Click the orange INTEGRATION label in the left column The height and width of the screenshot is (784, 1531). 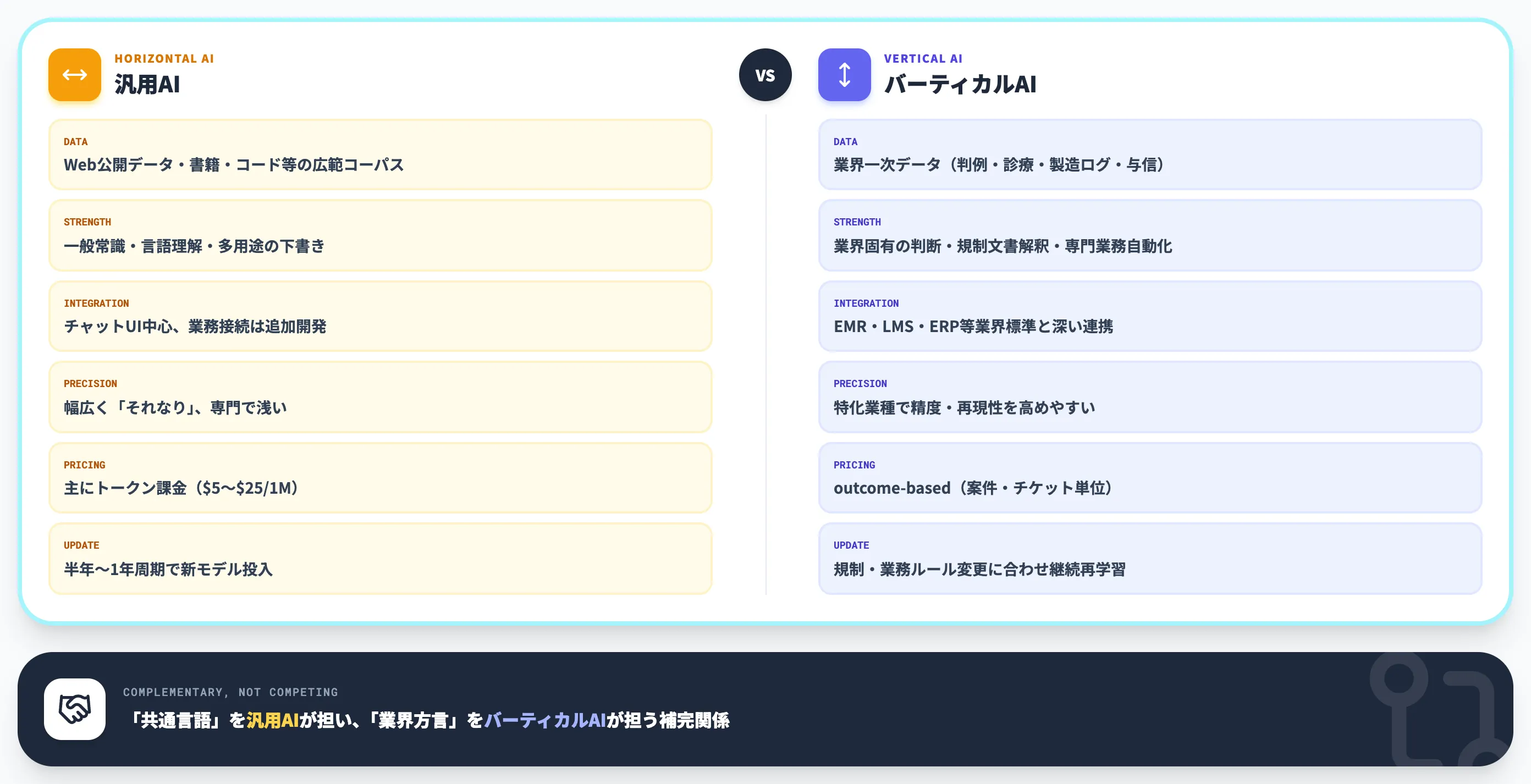coord(96,303)
